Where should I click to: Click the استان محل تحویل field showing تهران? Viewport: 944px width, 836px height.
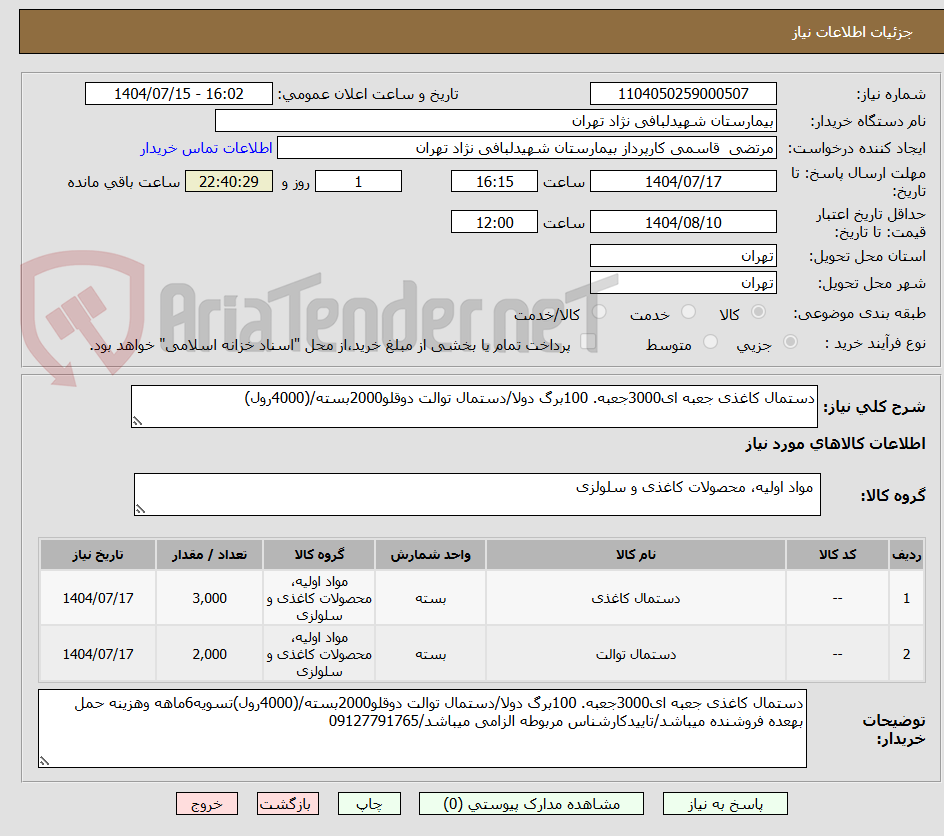click(683, 255)
